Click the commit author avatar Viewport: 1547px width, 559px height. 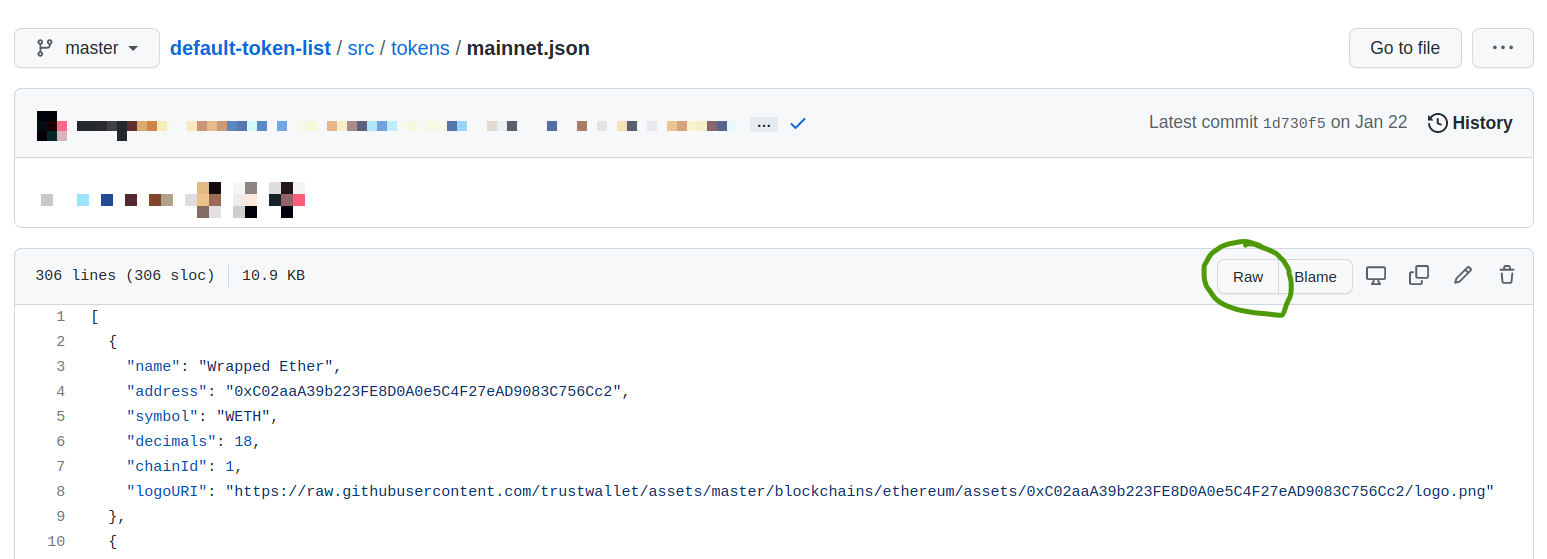point(52,125)
